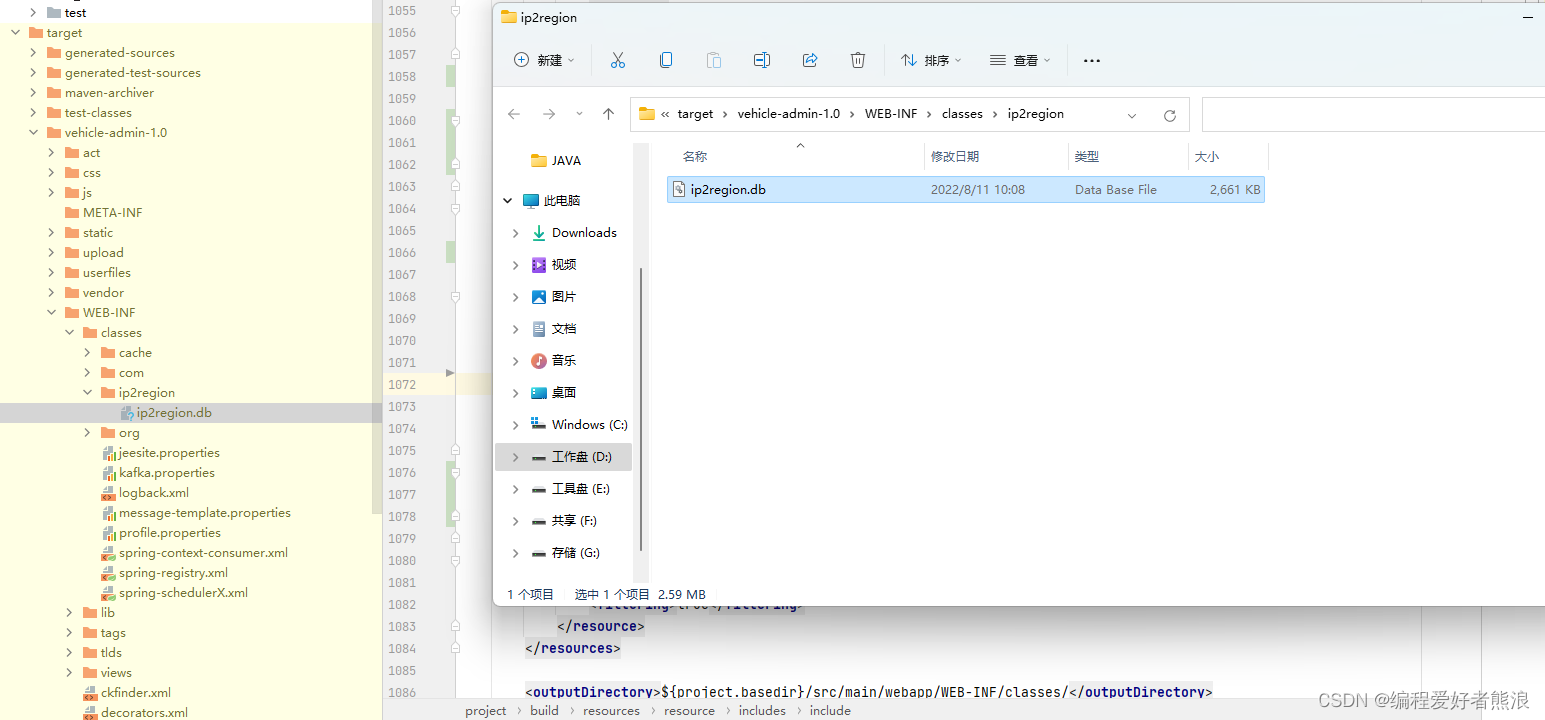1545x720 pixels.
Task: Click the build breadcrumb at the editor bottom
Action: (x=544, y=710)
